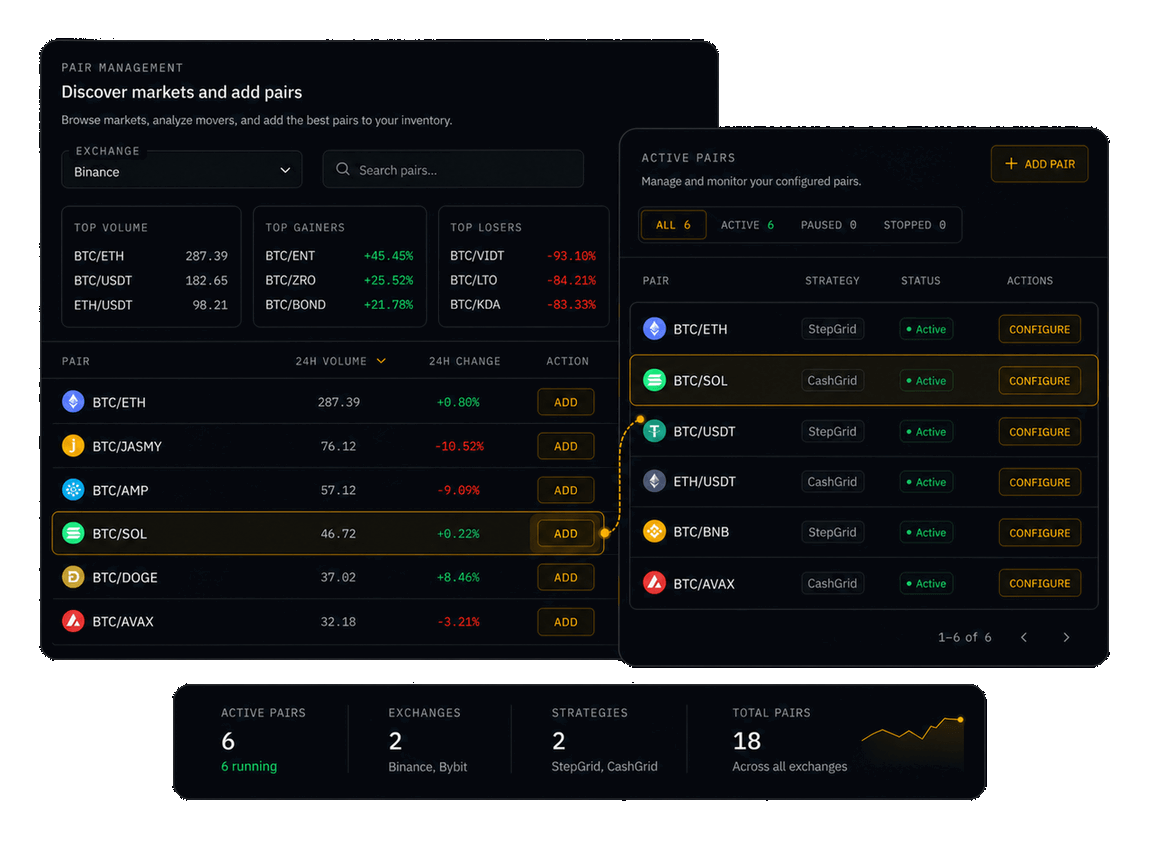
Task: Click the '6 running' status text
Action: point(249,766)
